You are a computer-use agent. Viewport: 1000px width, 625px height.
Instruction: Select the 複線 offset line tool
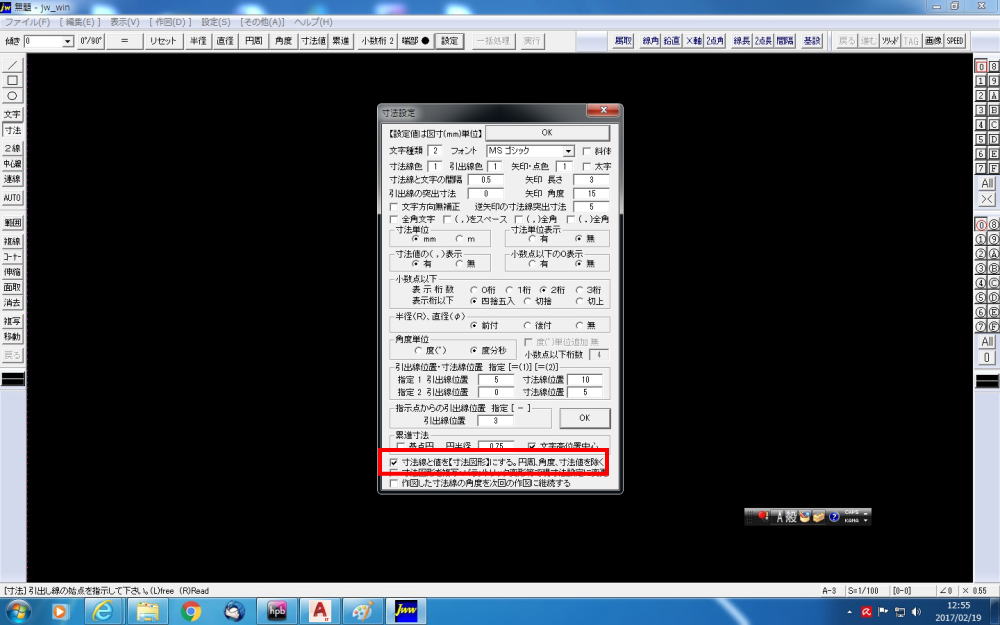12,241
